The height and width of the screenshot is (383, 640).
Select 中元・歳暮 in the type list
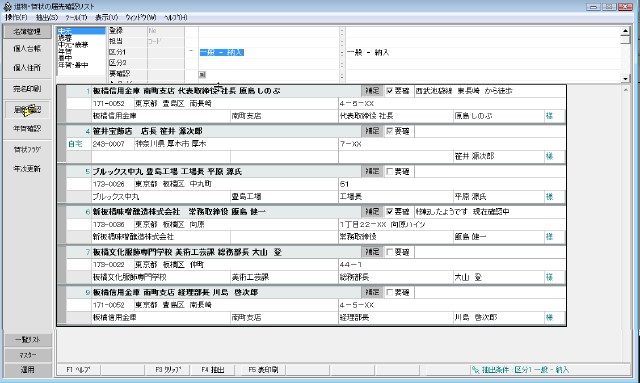tap(73, 45)
